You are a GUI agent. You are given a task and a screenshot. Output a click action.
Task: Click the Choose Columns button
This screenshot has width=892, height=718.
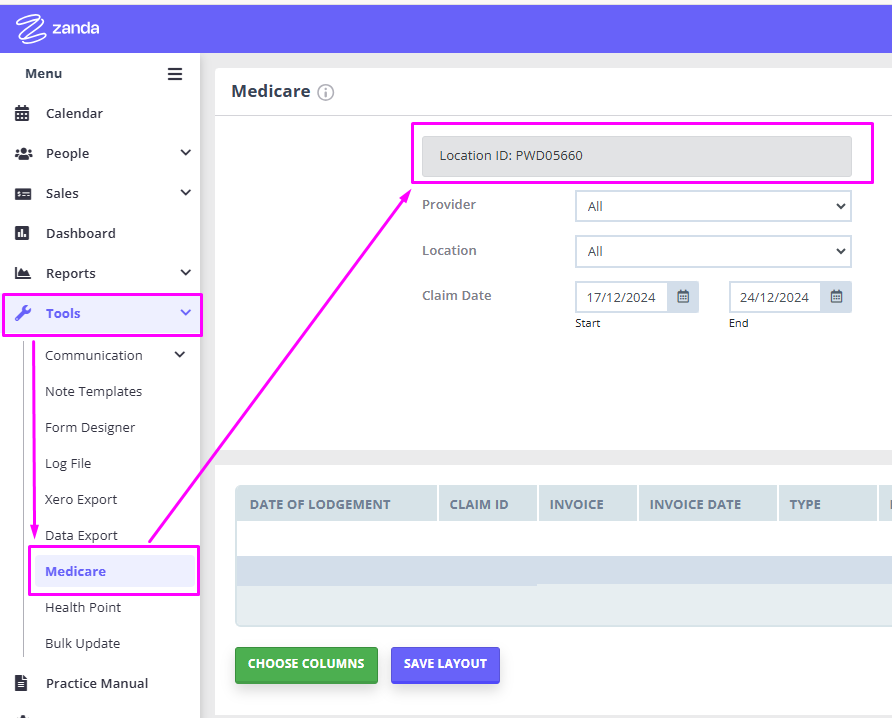click(306, 665)
